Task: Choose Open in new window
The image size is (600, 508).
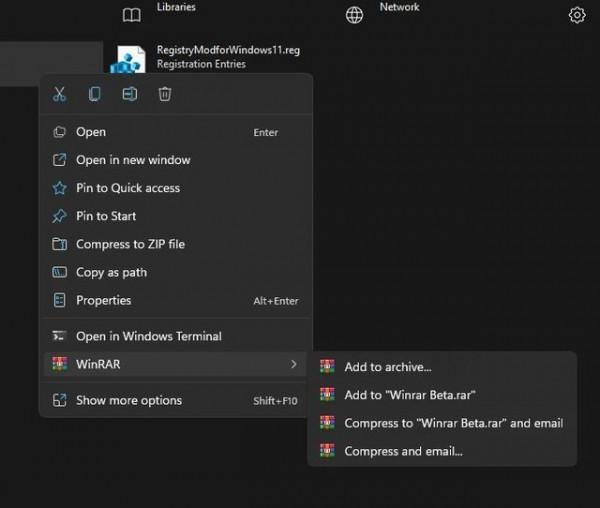Action: [176, 160]
